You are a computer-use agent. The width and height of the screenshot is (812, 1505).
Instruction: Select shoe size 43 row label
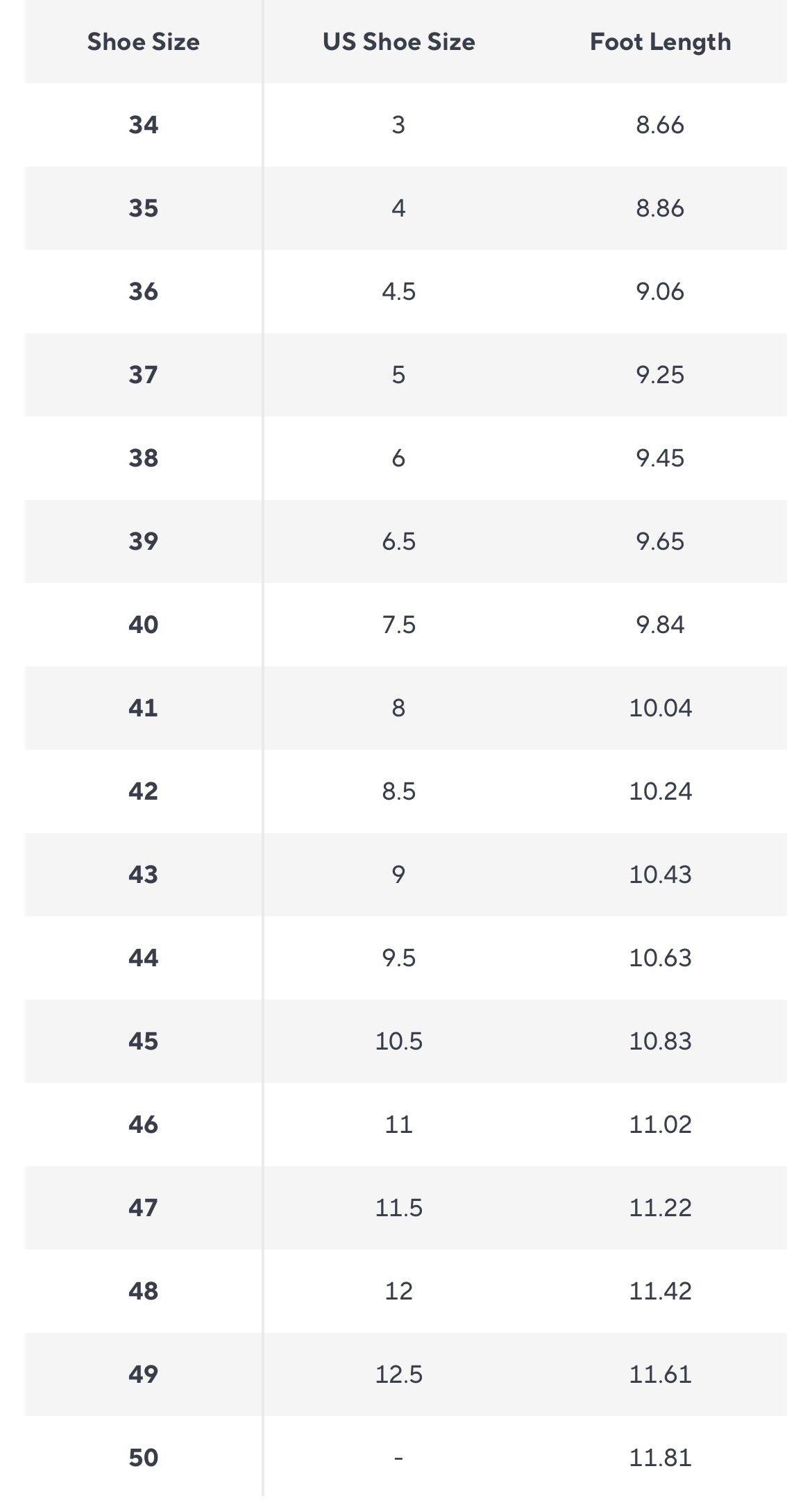[x=143, y=875]
